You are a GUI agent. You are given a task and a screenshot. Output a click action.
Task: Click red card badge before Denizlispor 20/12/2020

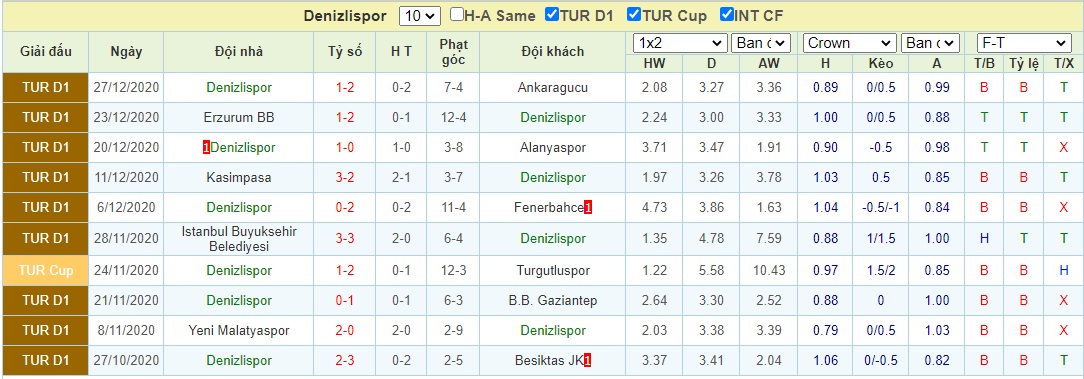coord(206,147)
